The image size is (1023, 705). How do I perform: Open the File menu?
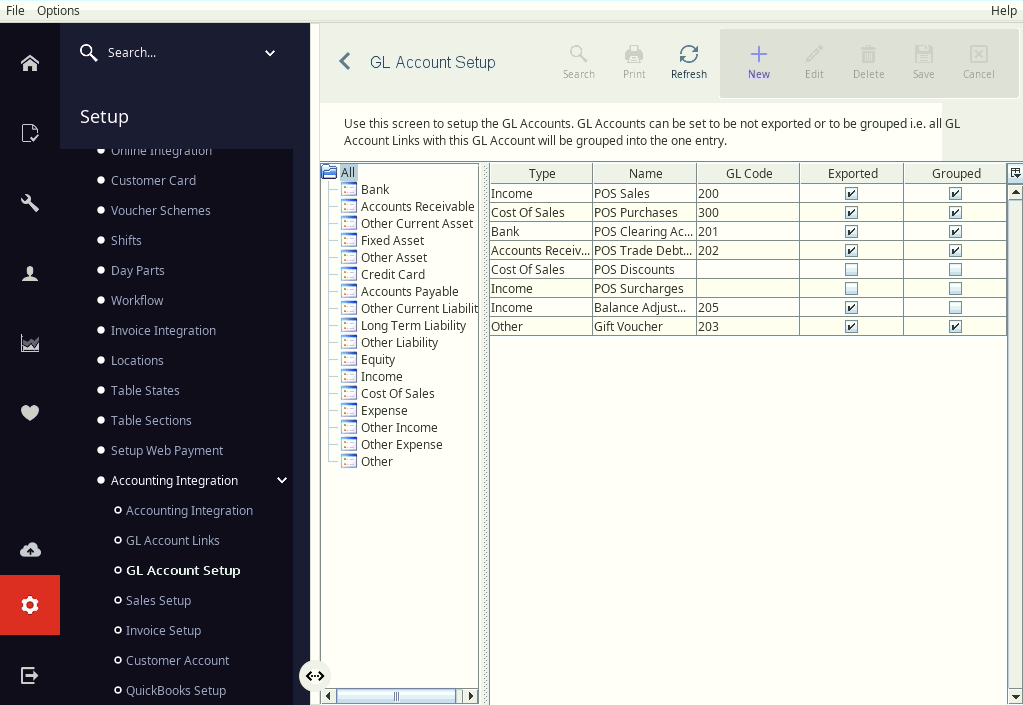(x=15, y=10)
